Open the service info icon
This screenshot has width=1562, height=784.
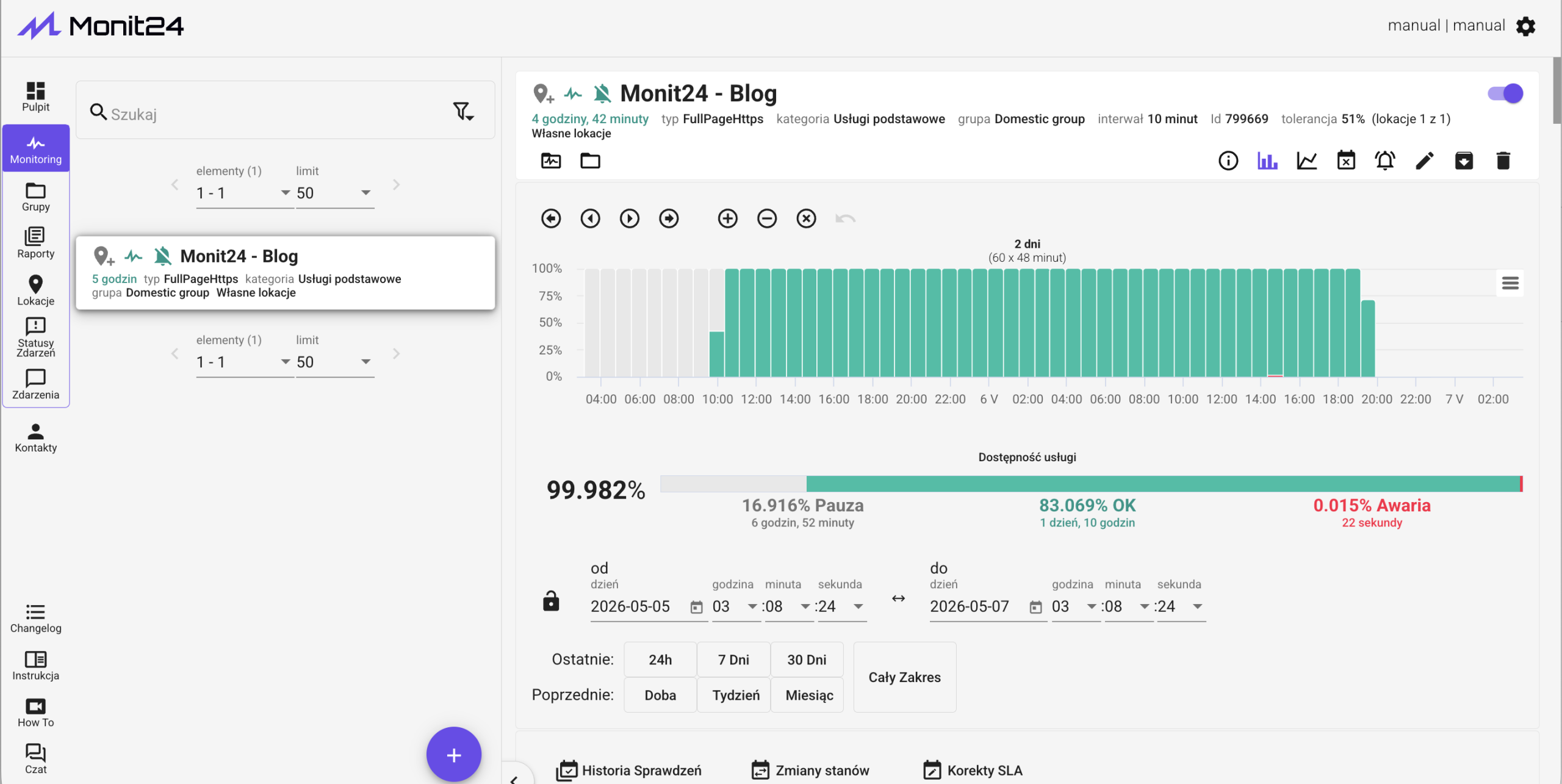(1228, 161)
